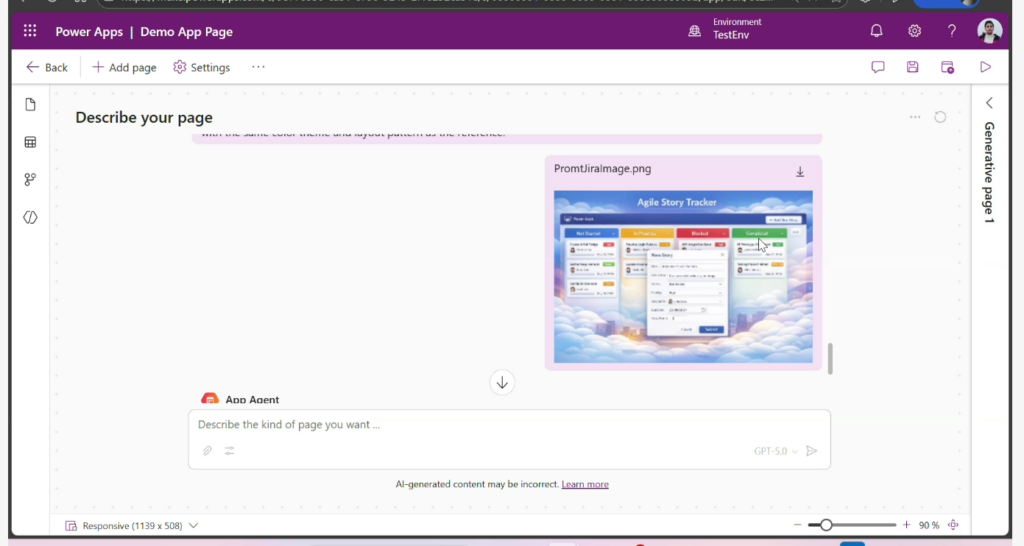This screenshot has height=546, width=1024.
Task: Click the restart conversation icon
Action: (940, 117)
